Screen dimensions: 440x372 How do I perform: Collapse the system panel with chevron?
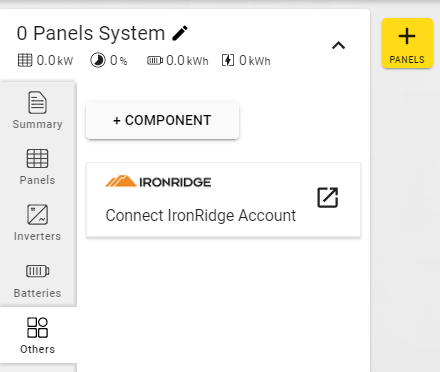(338, 45)
